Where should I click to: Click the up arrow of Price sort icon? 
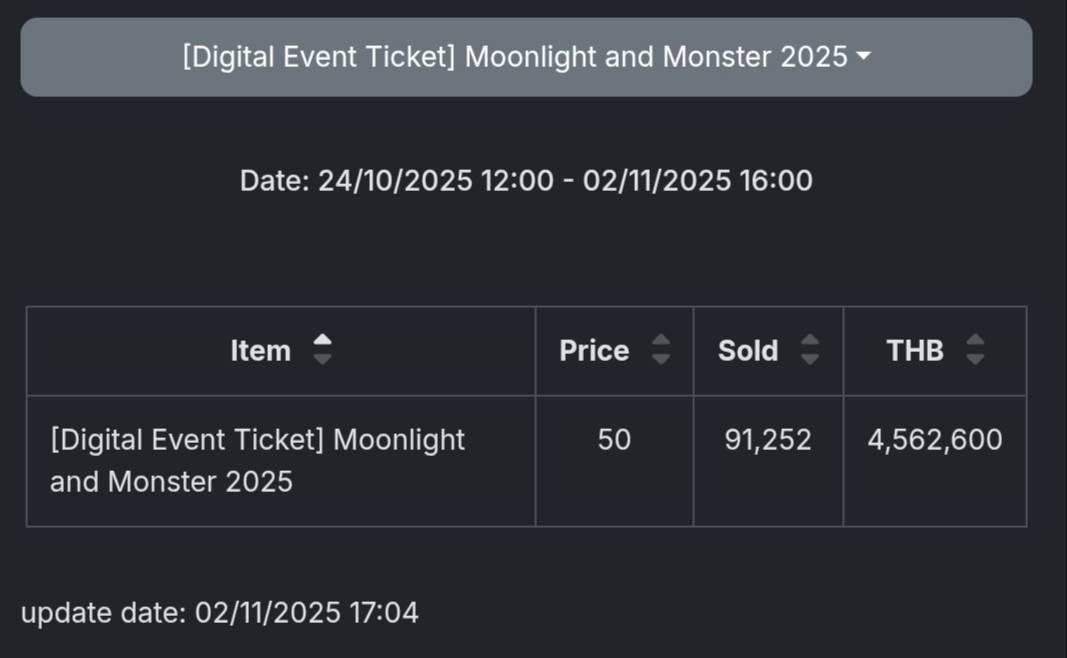[x=661, y=341]
